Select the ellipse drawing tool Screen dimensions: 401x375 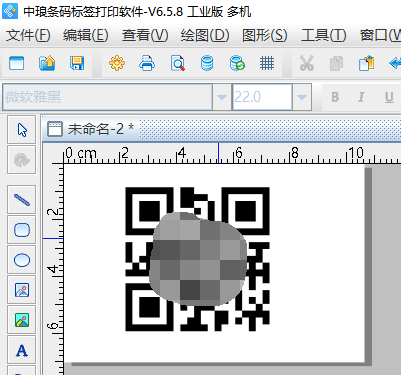(x=22, y=260)
